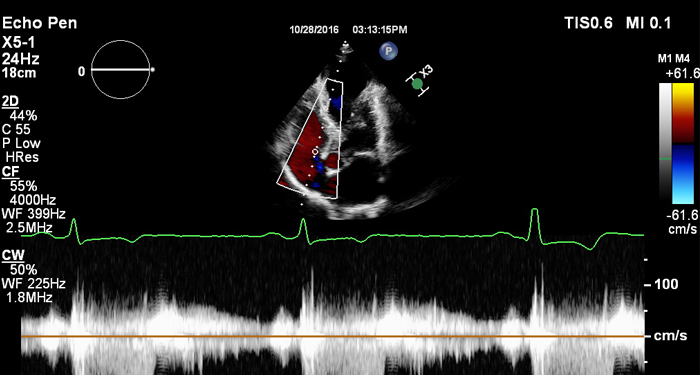Click the green X3 probe orientation marker
The height and width of the screenshot is (375, 700).
coord(417,83)
